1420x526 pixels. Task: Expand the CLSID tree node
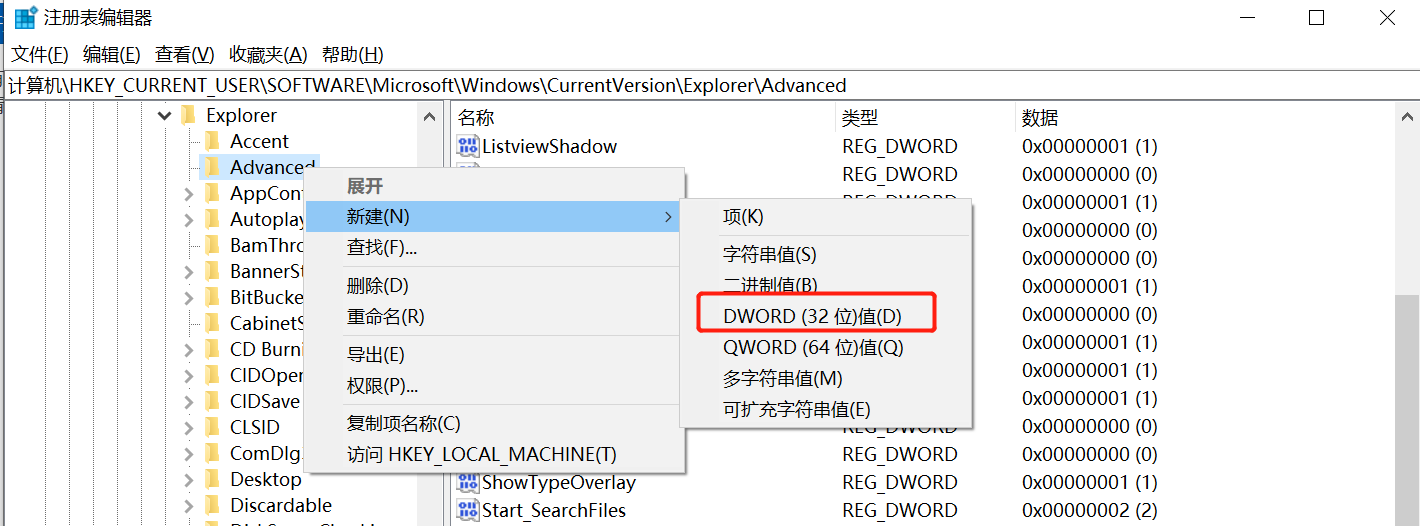[189, 428]
